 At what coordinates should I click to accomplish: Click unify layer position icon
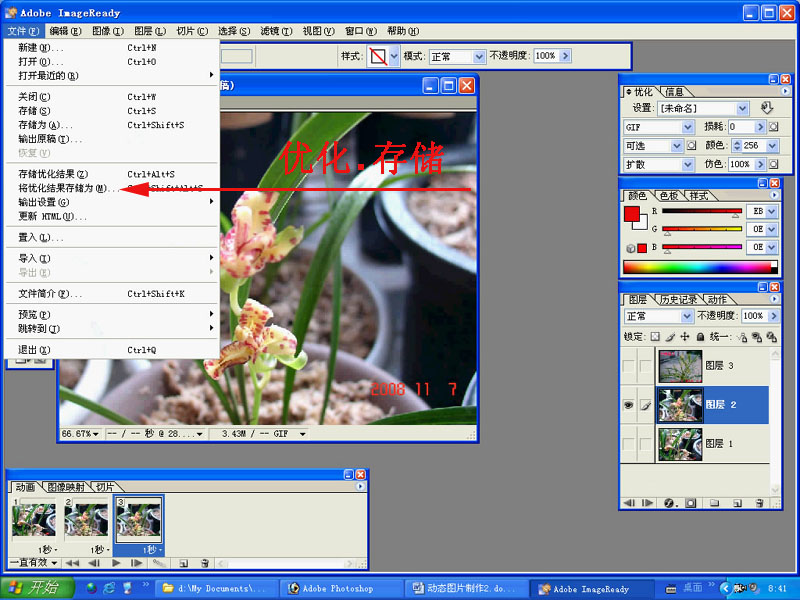point(742,337)
